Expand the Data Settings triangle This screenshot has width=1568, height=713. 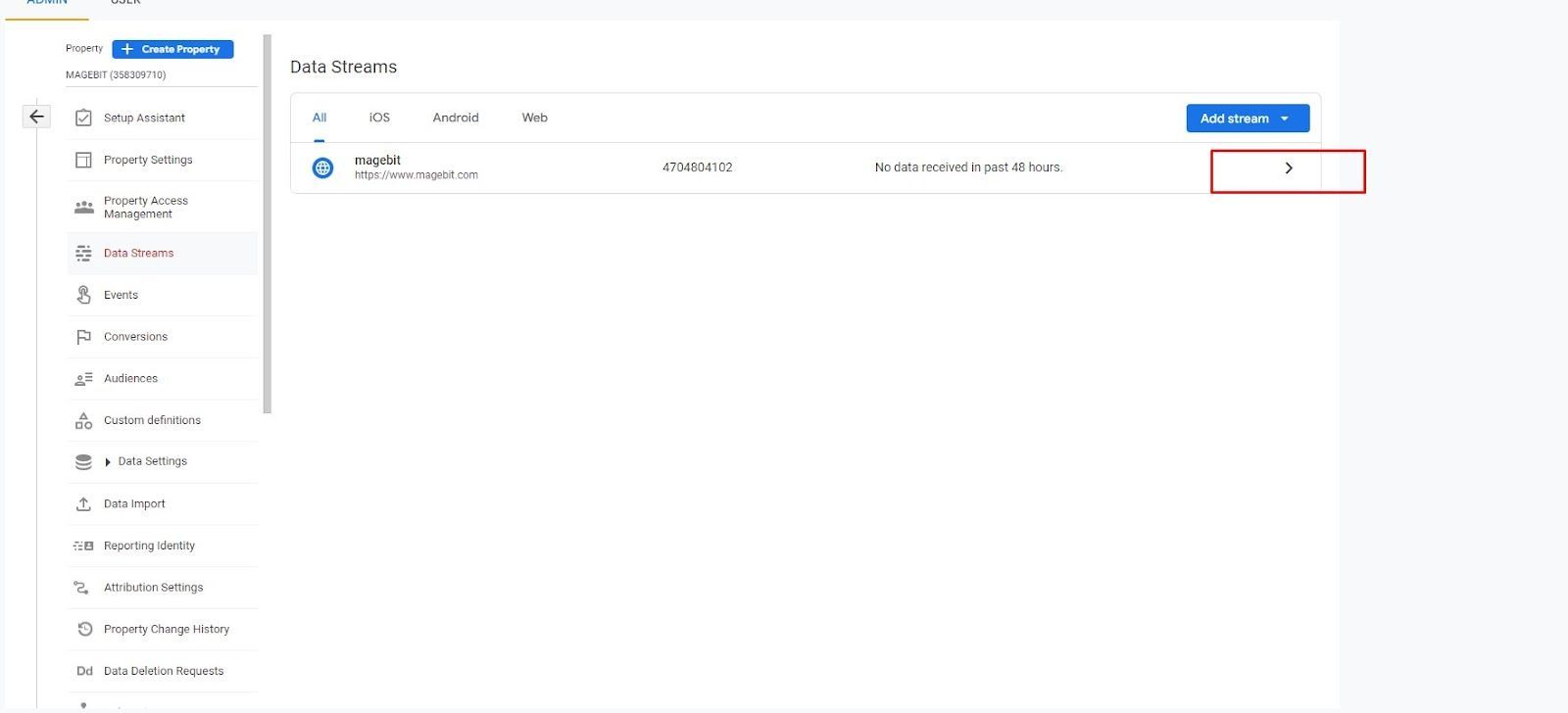108,462
